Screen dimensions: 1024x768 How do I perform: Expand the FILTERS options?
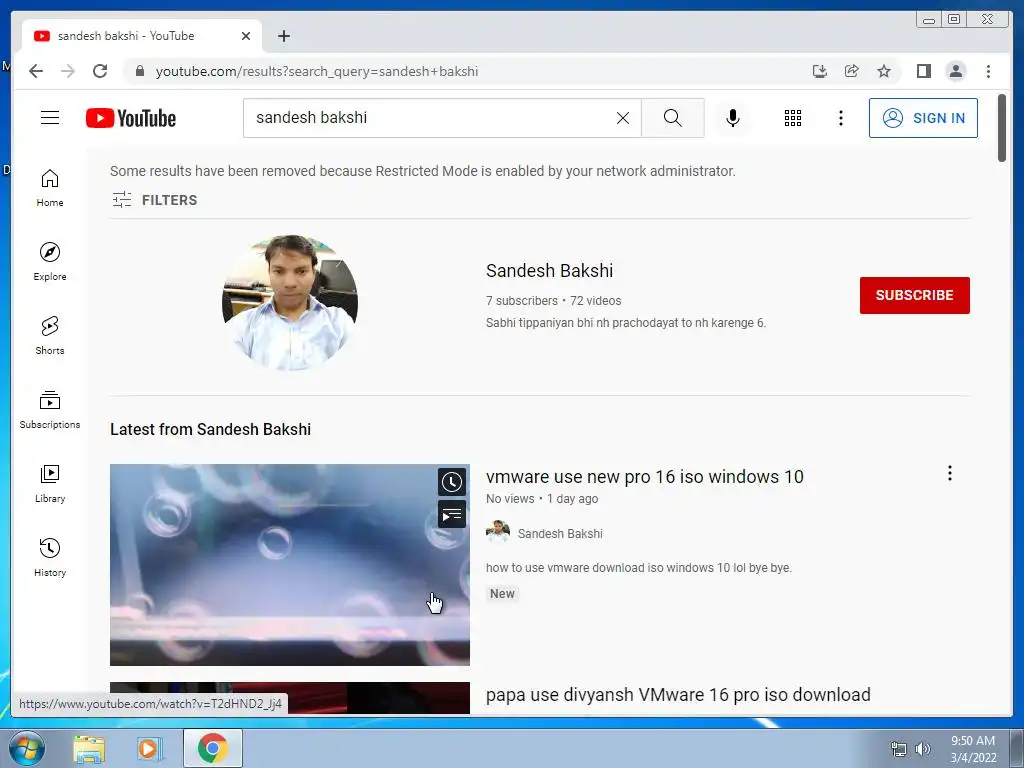click(x=154, y=200)
